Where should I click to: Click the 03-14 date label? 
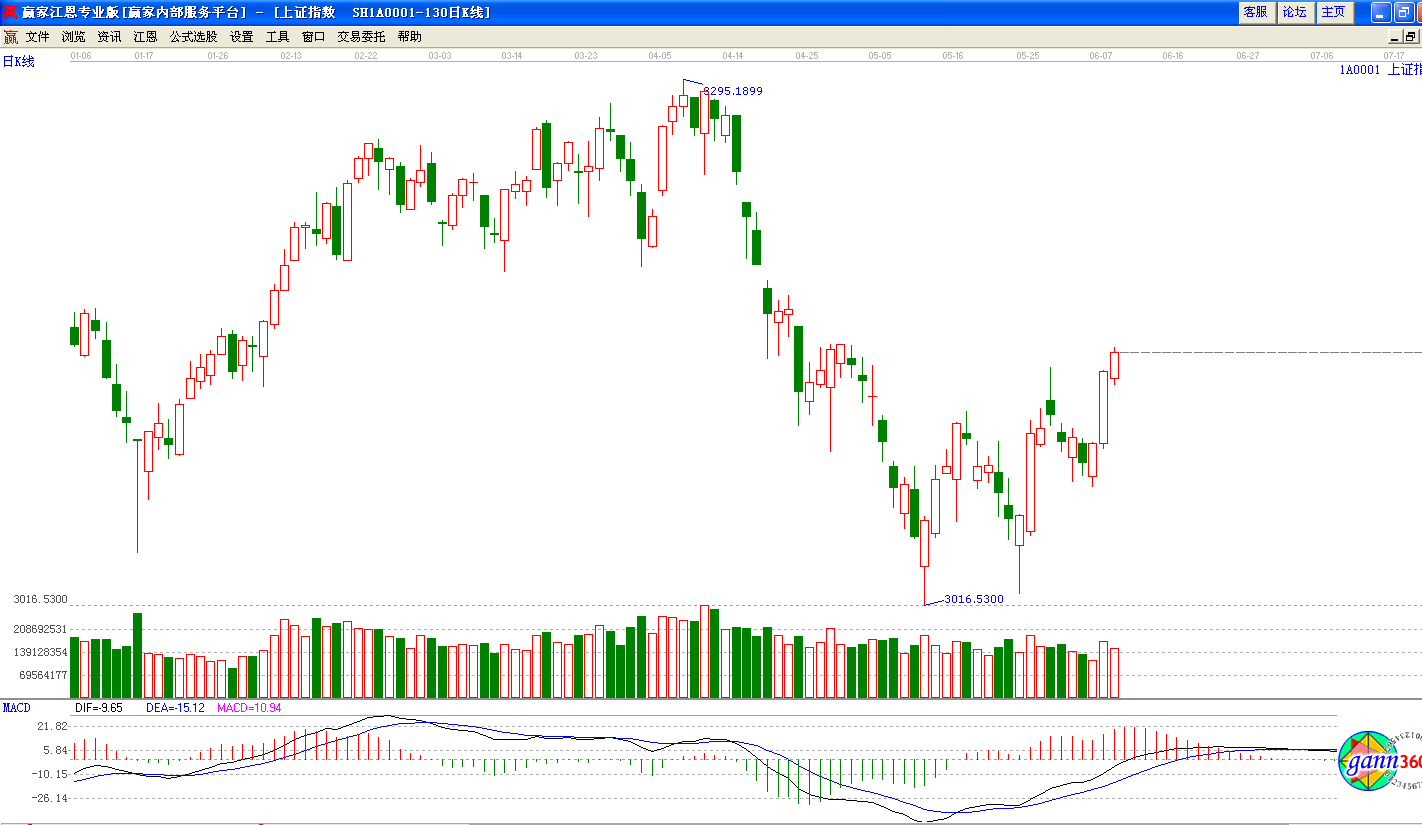tap(512, 56)
